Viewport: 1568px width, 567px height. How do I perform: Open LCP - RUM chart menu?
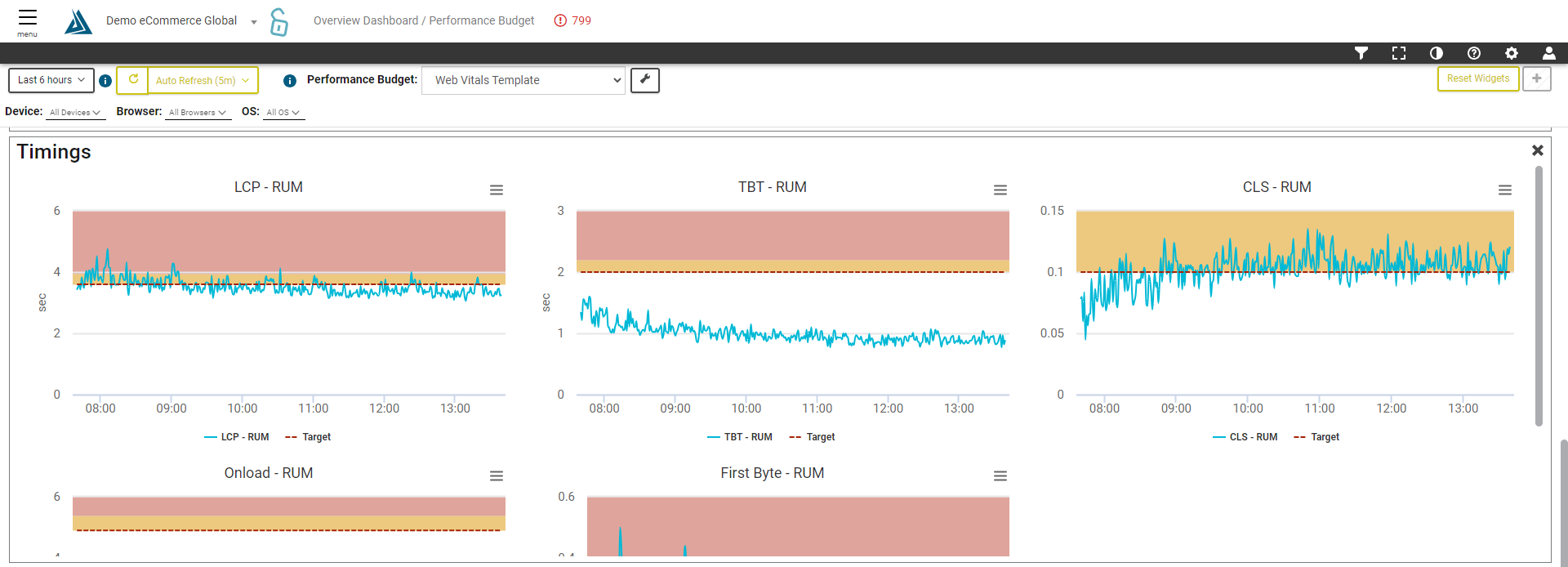point(497,190)
